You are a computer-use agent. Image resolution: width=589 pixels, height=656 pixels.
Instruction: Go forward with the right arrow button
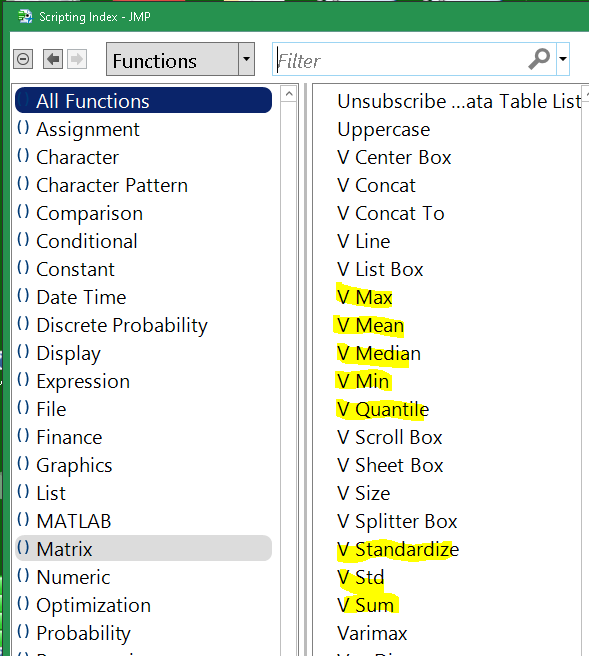77,59
